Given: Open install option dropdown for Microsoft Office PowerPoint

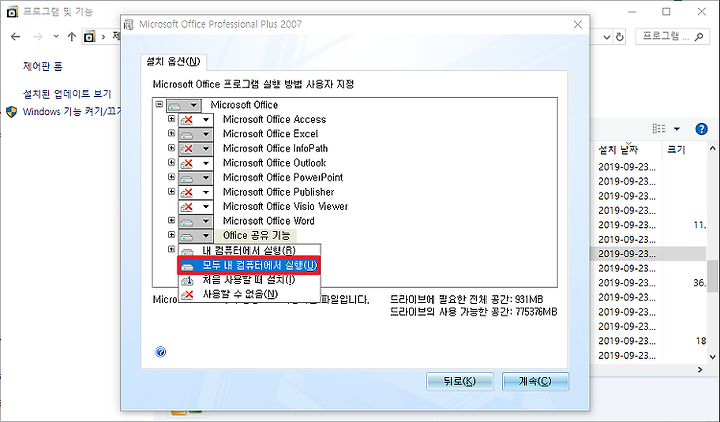Looking at the screenshot, I should click(196, 178).
